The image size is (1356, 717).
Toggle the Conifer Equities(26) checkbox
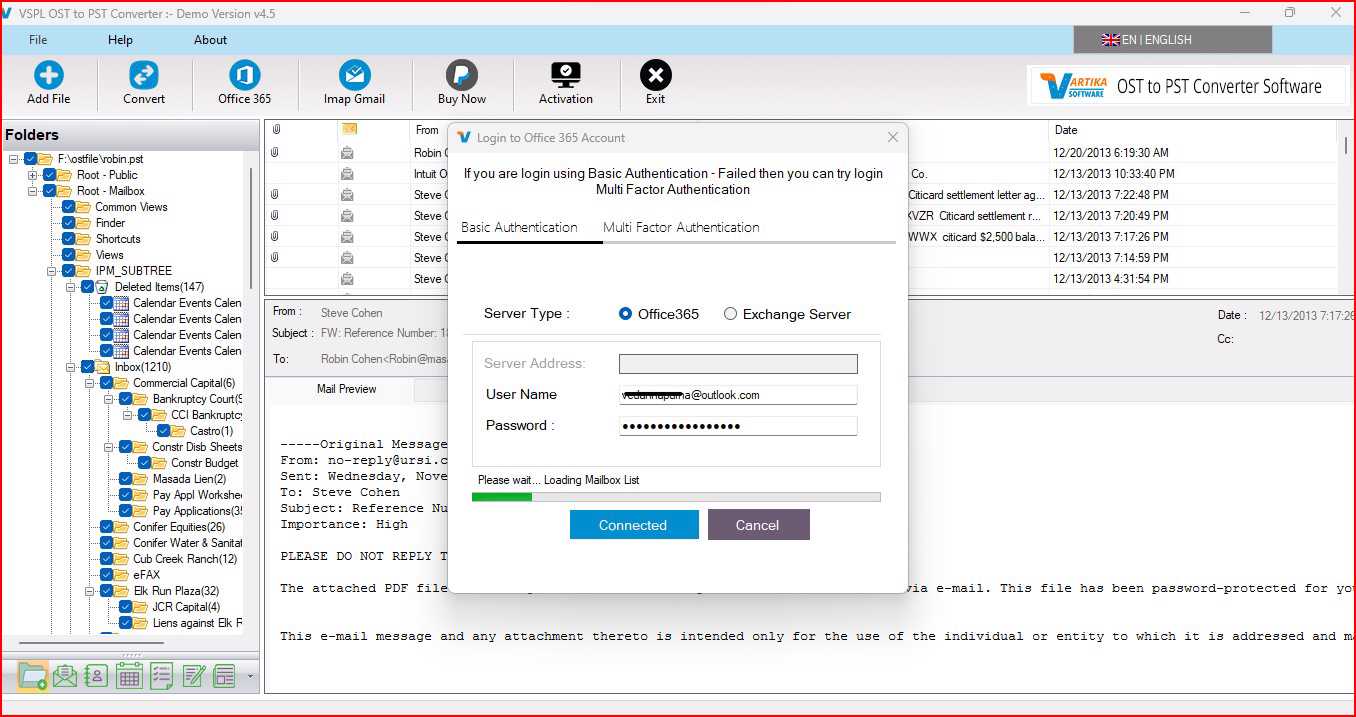point(107,527)
